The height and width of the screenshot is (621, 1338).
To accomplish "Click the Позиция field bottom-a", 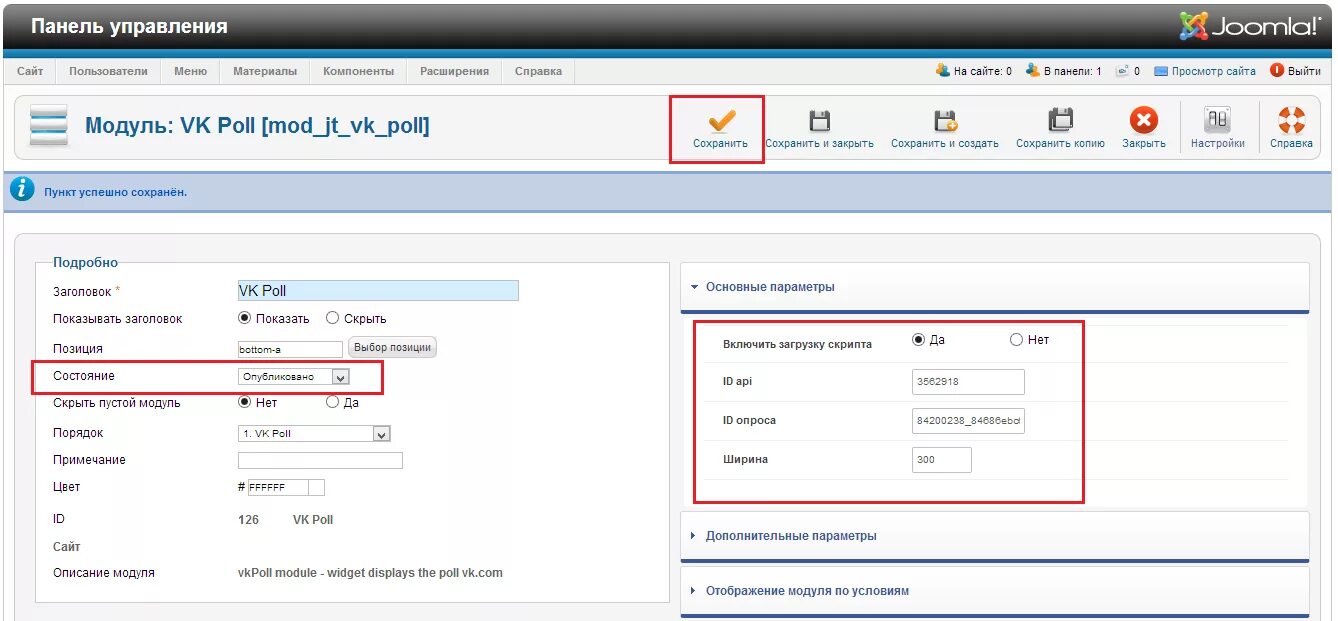I will (x=290, y=349).
